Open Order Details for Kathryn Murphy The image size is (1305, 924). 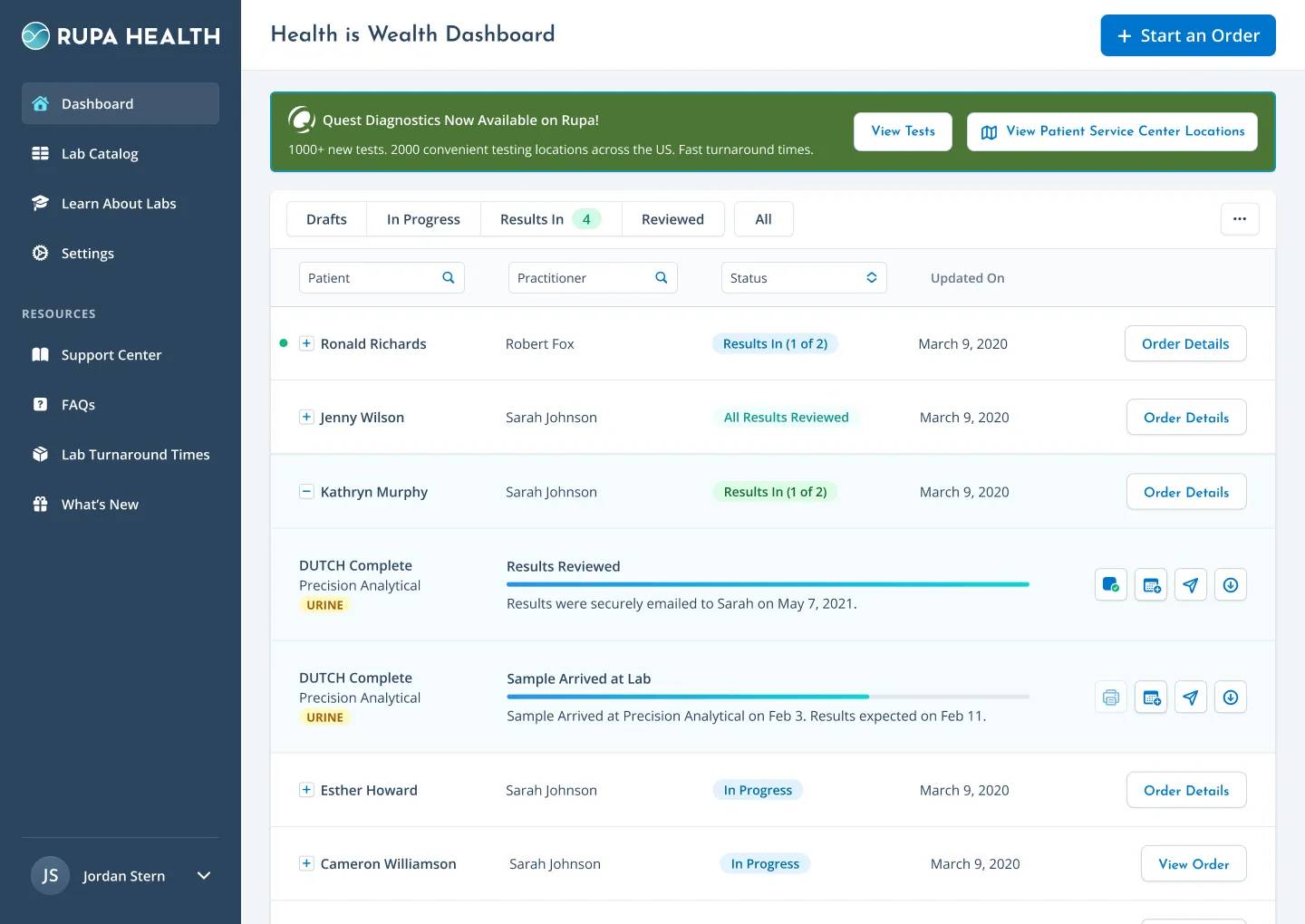(1186, 491)
